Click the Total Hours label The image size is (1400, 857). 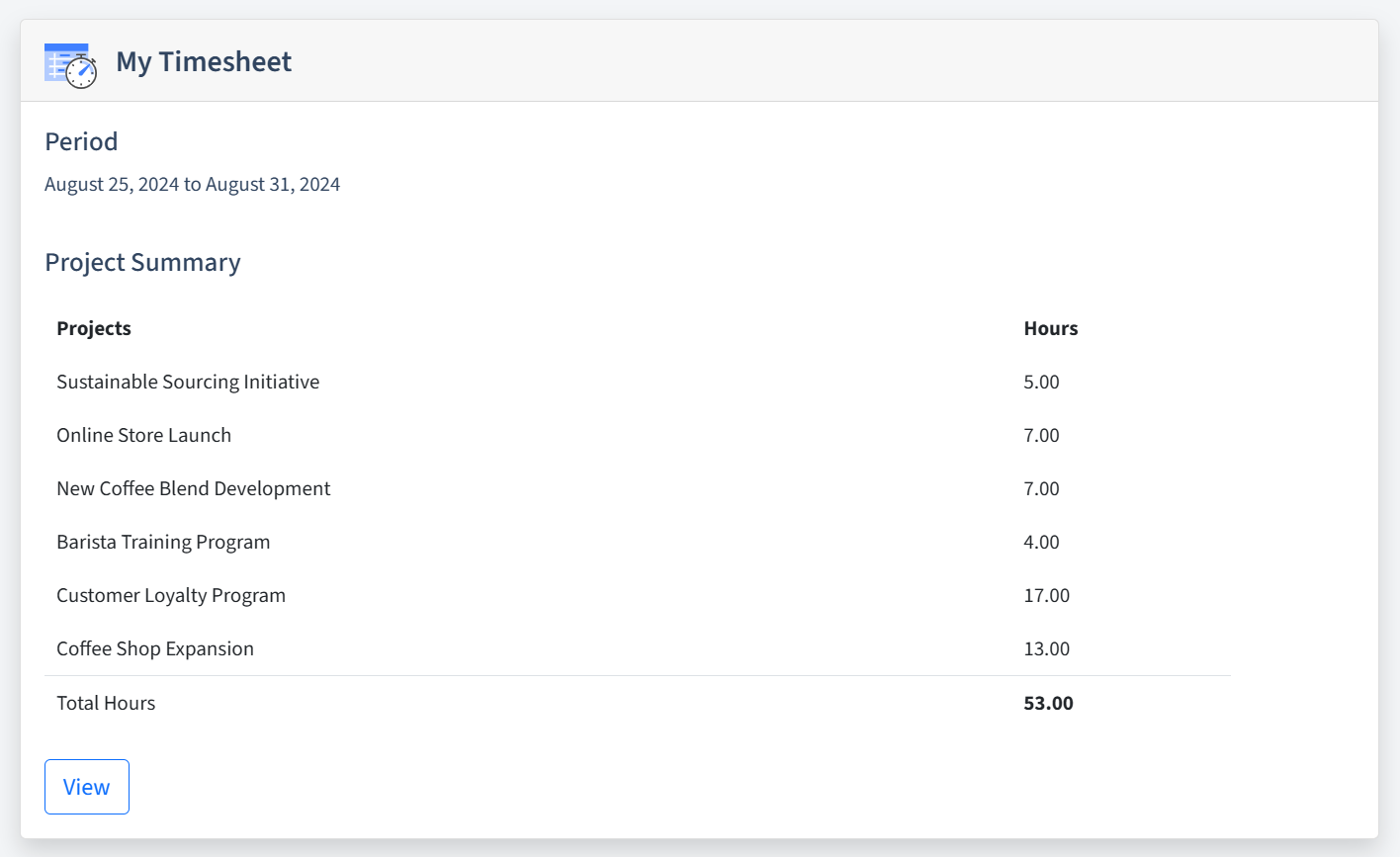pos(106,703)
